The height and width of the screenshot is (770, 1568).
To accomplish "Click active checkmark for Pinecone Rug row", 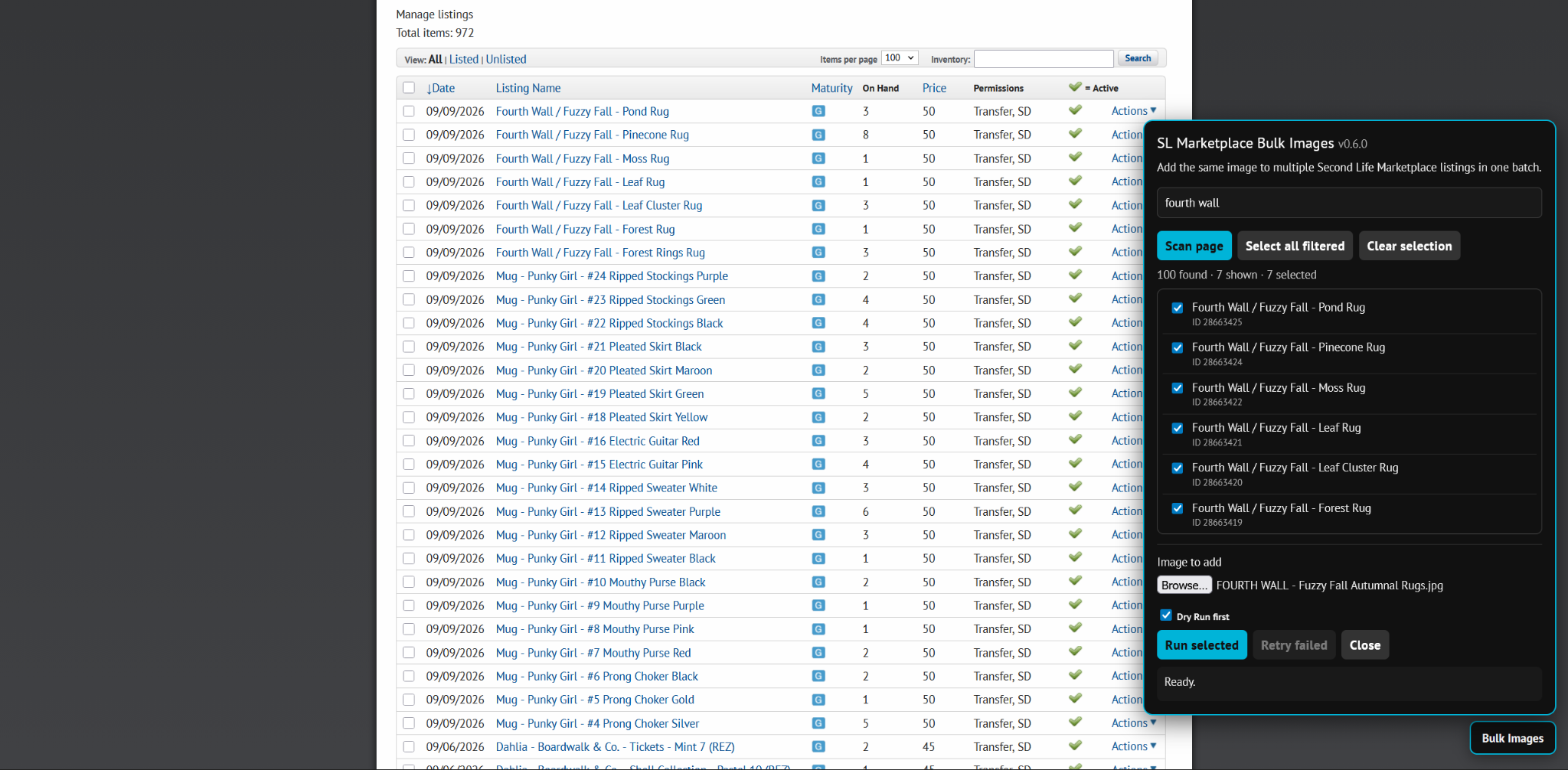I will [x=1075, y=134].
